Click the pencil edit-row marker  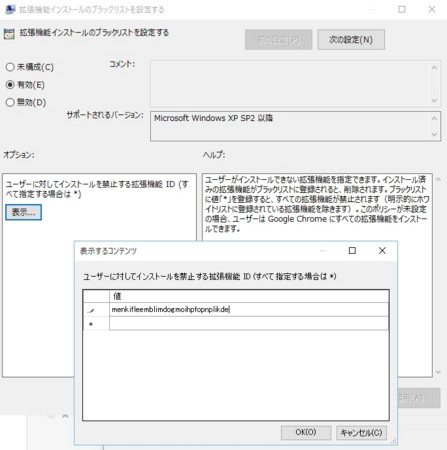[91, 310]
